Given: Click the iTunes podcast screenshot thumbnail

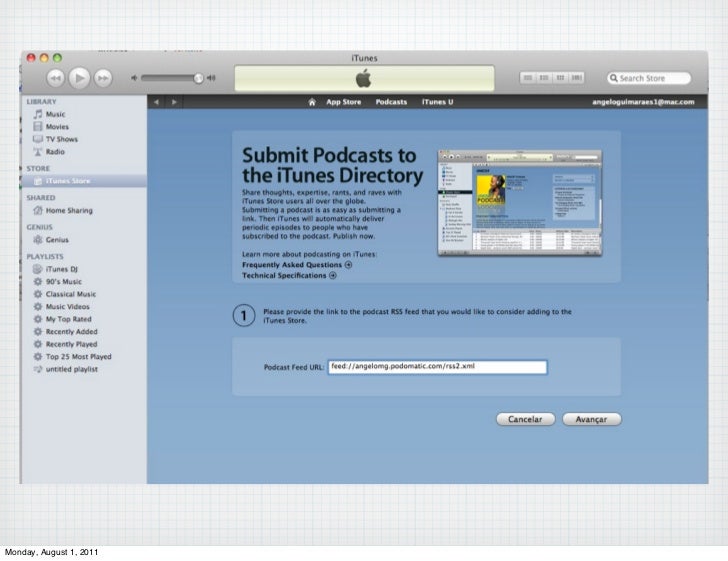Looking at the screenshot, I should tap(520, 203).
